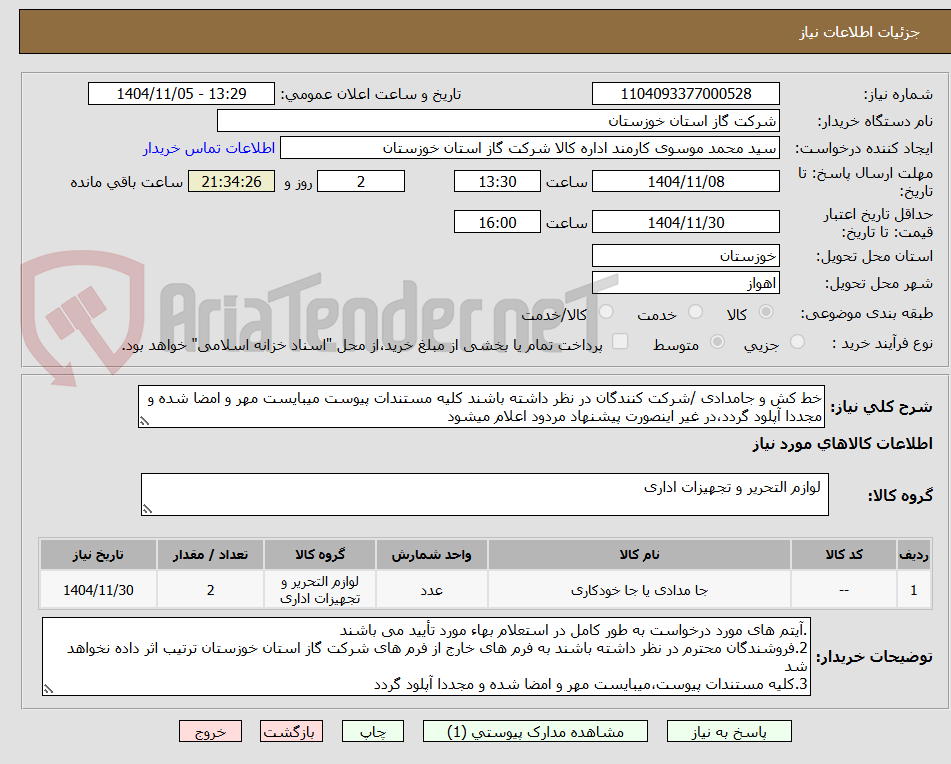The image size is (951, 764).
Task: Click the خروج exit button
Action: (210, 732)
